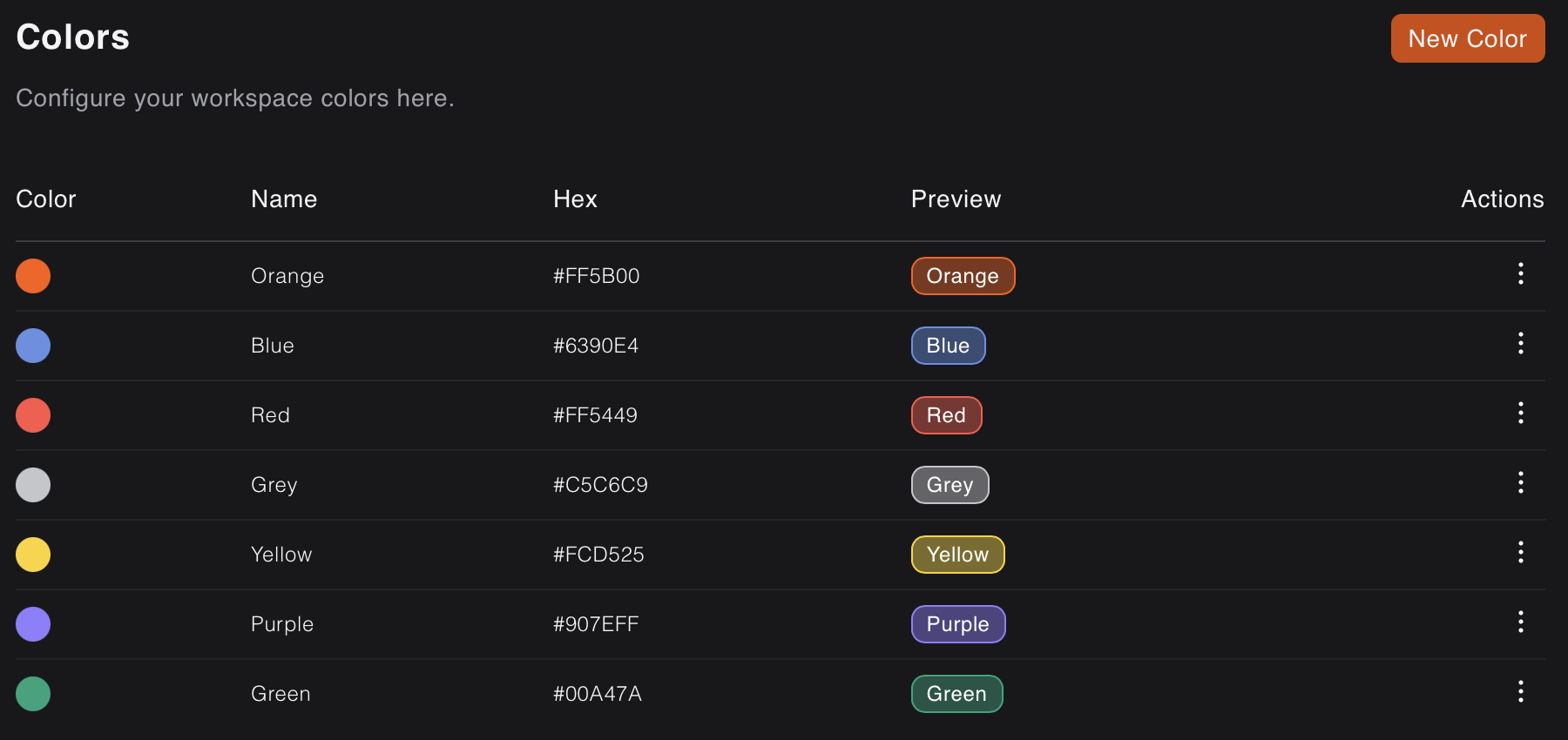
Task: Click the kebab menu in Red row
Action: (1520, 414)
